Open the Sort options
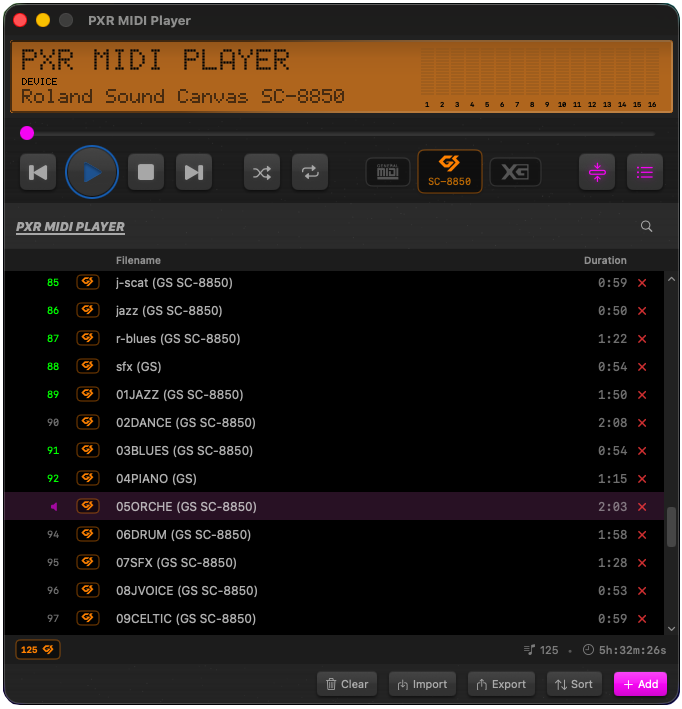 574,684
